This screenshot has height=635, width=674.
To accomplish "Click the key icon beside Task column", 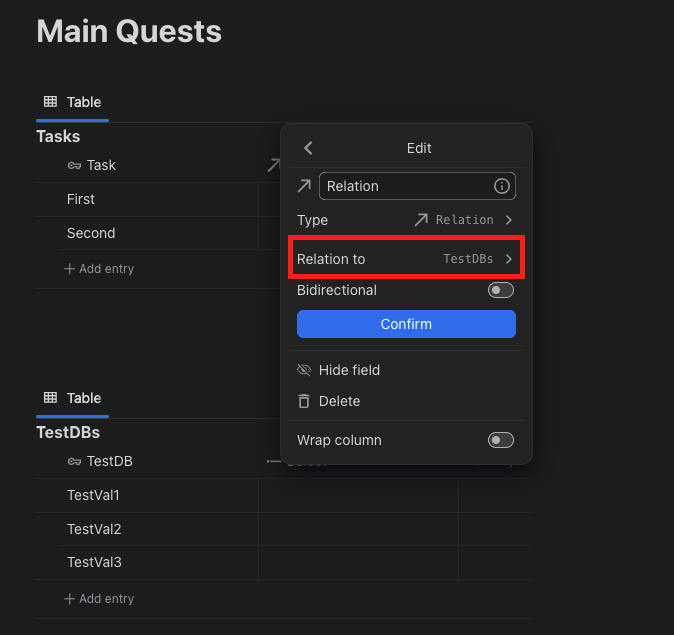I will [x=74, y=165].
